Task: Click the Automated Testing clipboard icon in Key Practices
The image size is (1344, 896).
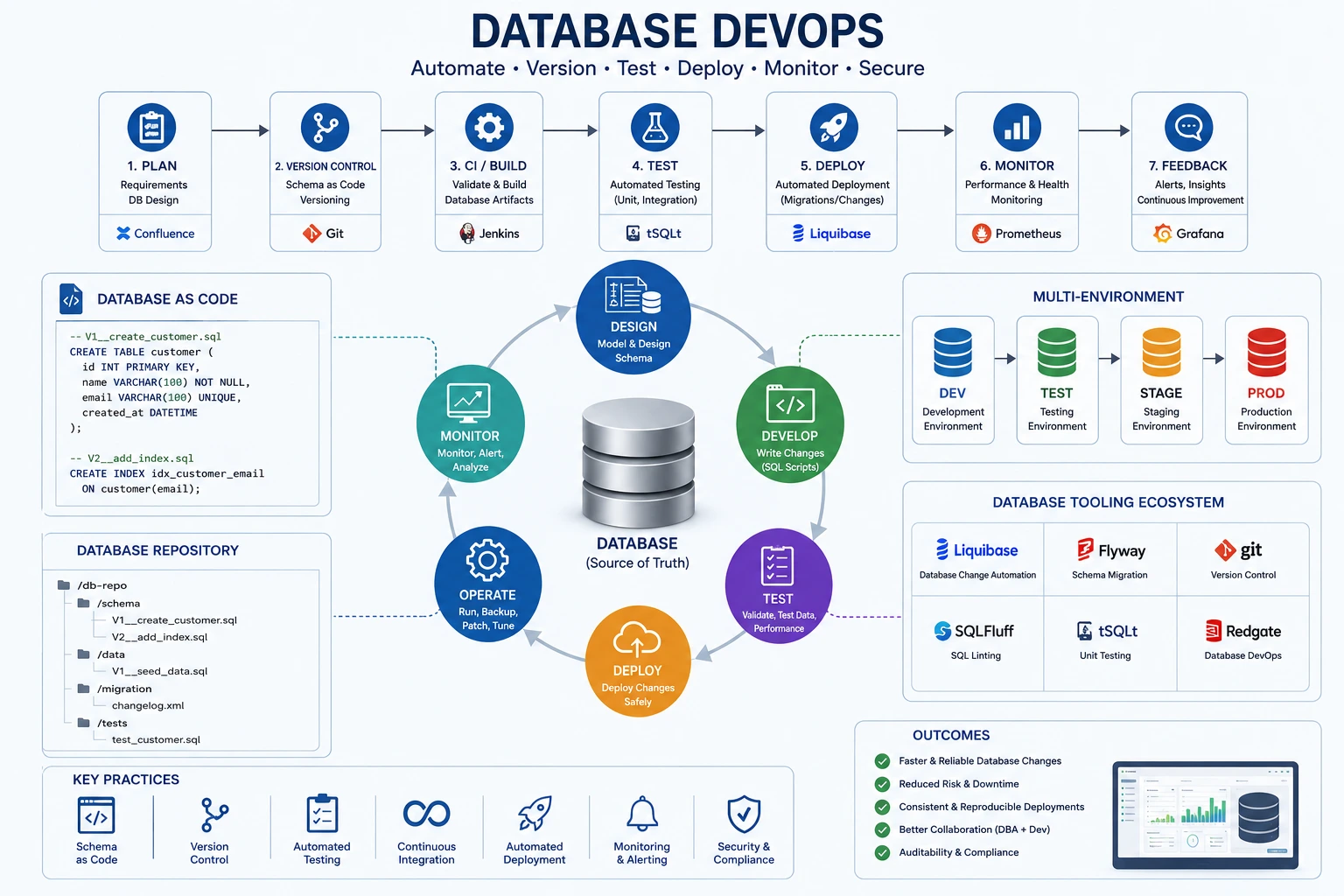Action: tap(322, 814)
